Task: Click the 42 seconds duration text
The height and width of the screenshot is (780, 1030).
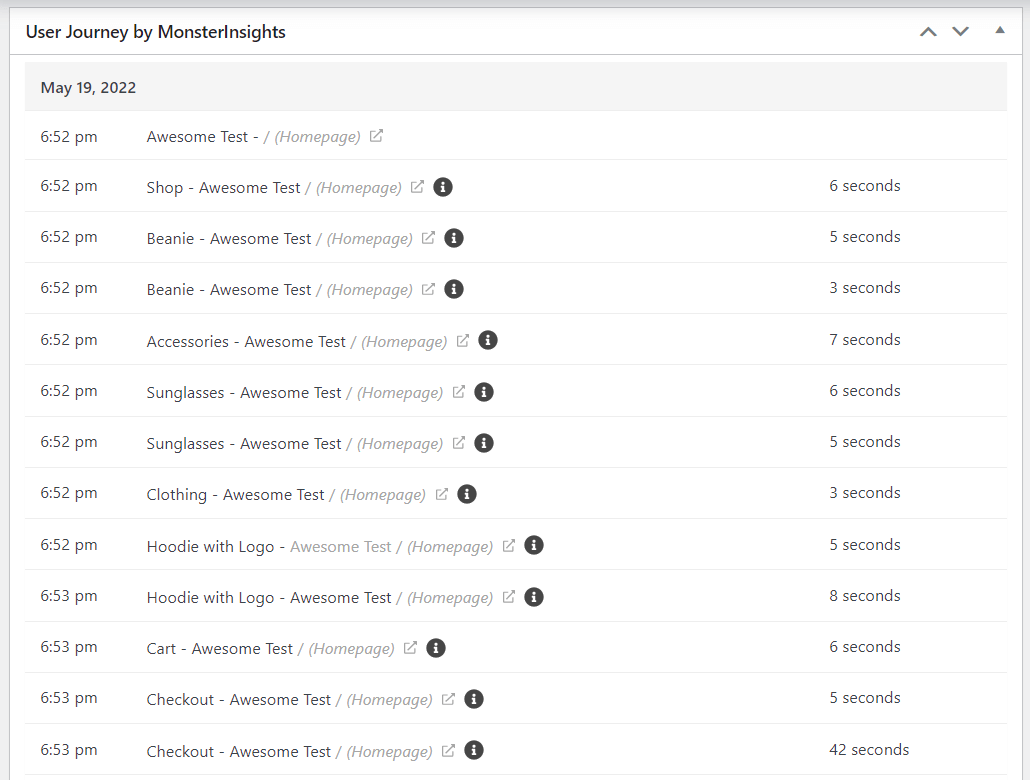Action: click(x=868, y=749)
